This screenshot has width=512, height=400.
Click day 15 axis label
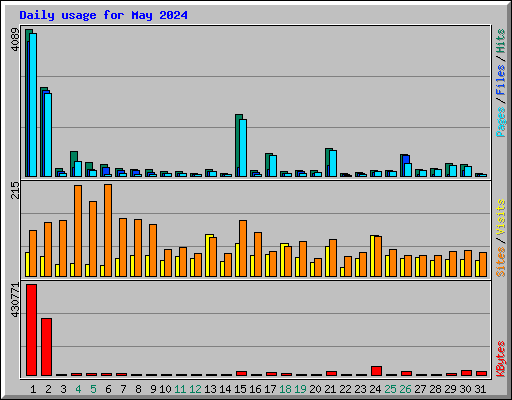(240, 389)
